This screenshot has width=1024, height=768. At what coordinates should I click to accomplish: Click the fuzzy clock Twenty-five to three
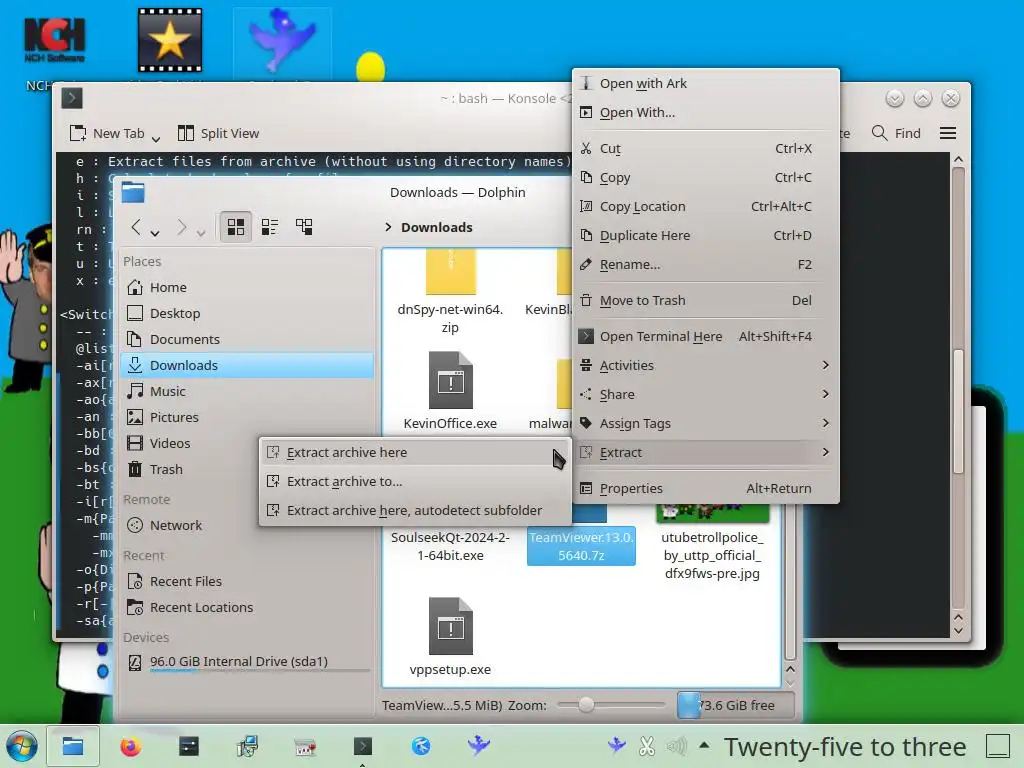coord(845,746)
